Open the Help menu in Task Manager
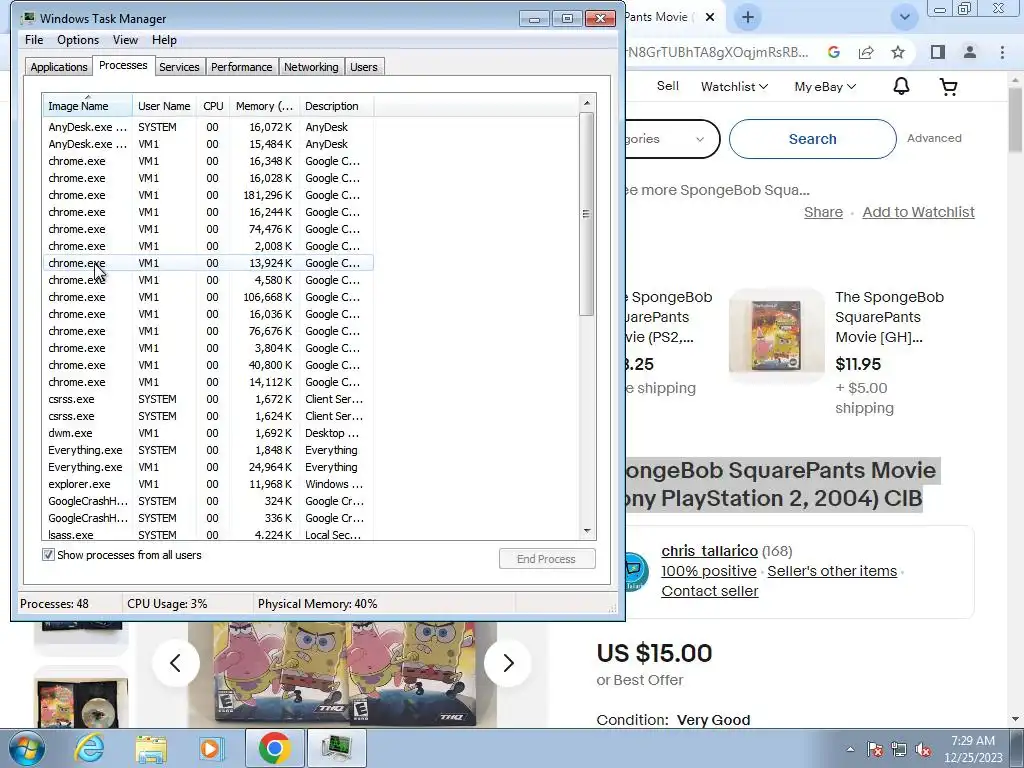Image resolution: width=1024 pixels, height=768 pixels. (x=164, y=40)
